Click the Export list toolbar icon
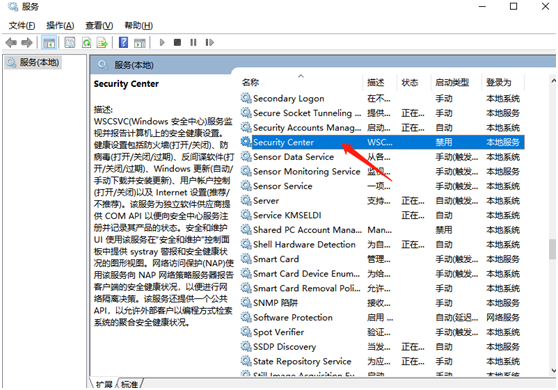 [x=102, y=43]
